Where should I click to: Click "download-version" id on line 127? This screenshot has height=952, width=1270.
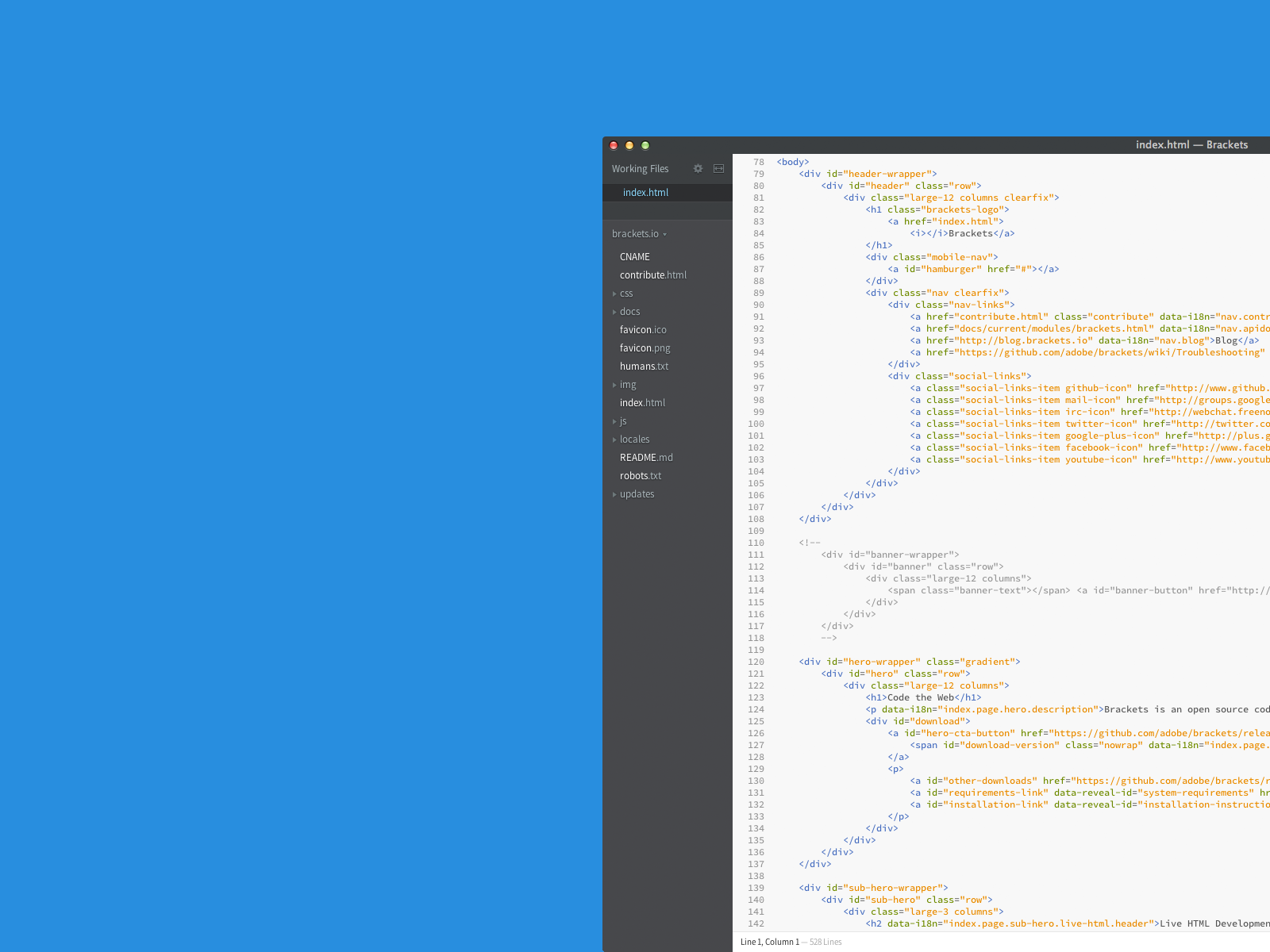click(x=1009, y=745)
